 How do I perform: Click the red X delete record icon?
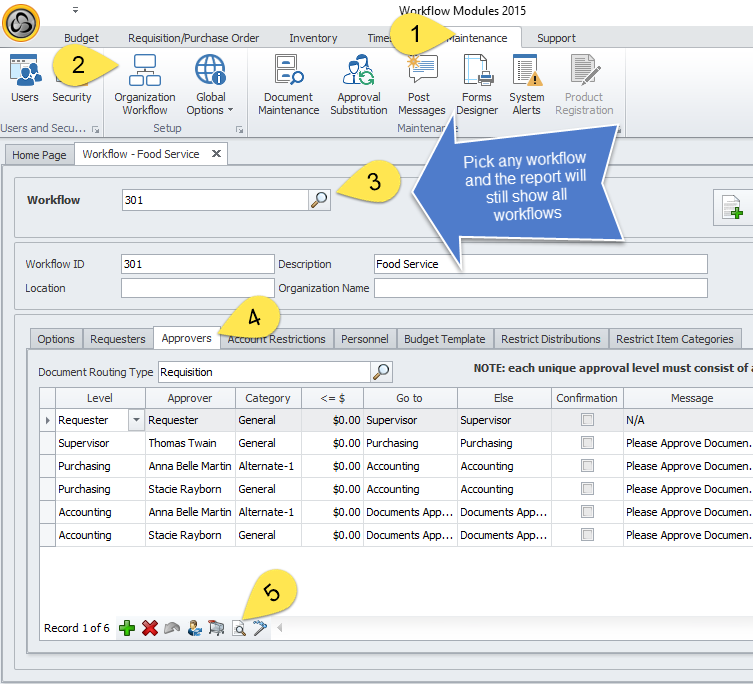pyautogui.click(x=150, y=628)
